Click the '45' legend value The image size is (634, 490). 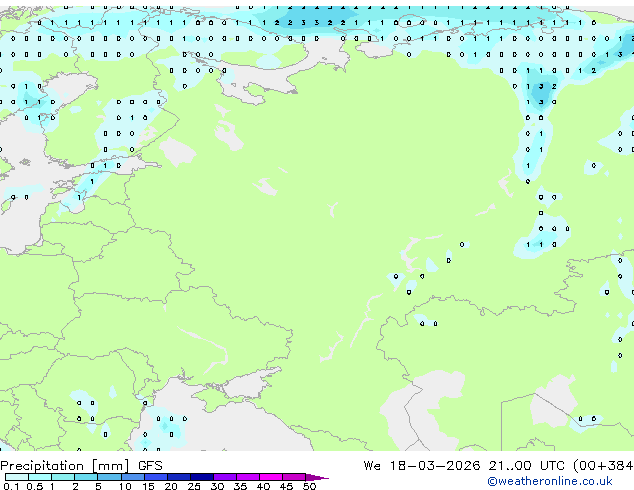click(286, 486)
